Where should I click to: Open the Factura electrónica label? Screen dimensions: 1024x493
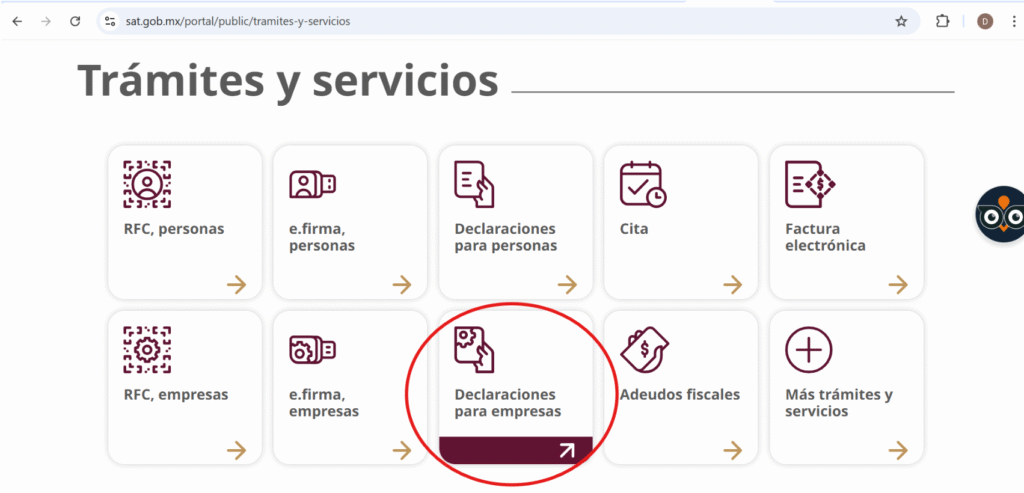point(825,238)
